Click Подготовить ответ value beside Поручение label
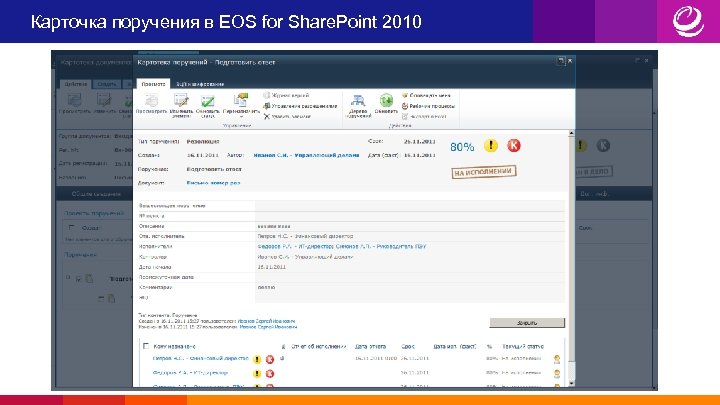The width and height of the screenshot is (720, 405). tap(214, 169)
